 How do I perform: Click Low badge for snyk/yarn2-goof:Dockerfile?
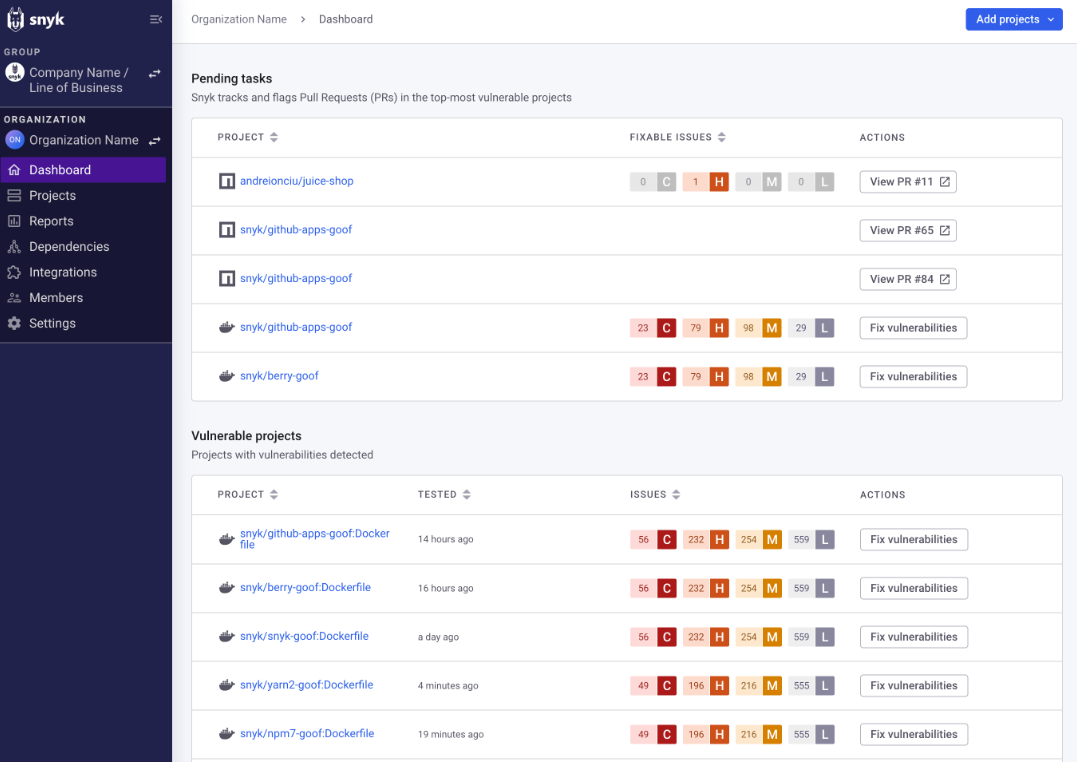click(811, 686)
